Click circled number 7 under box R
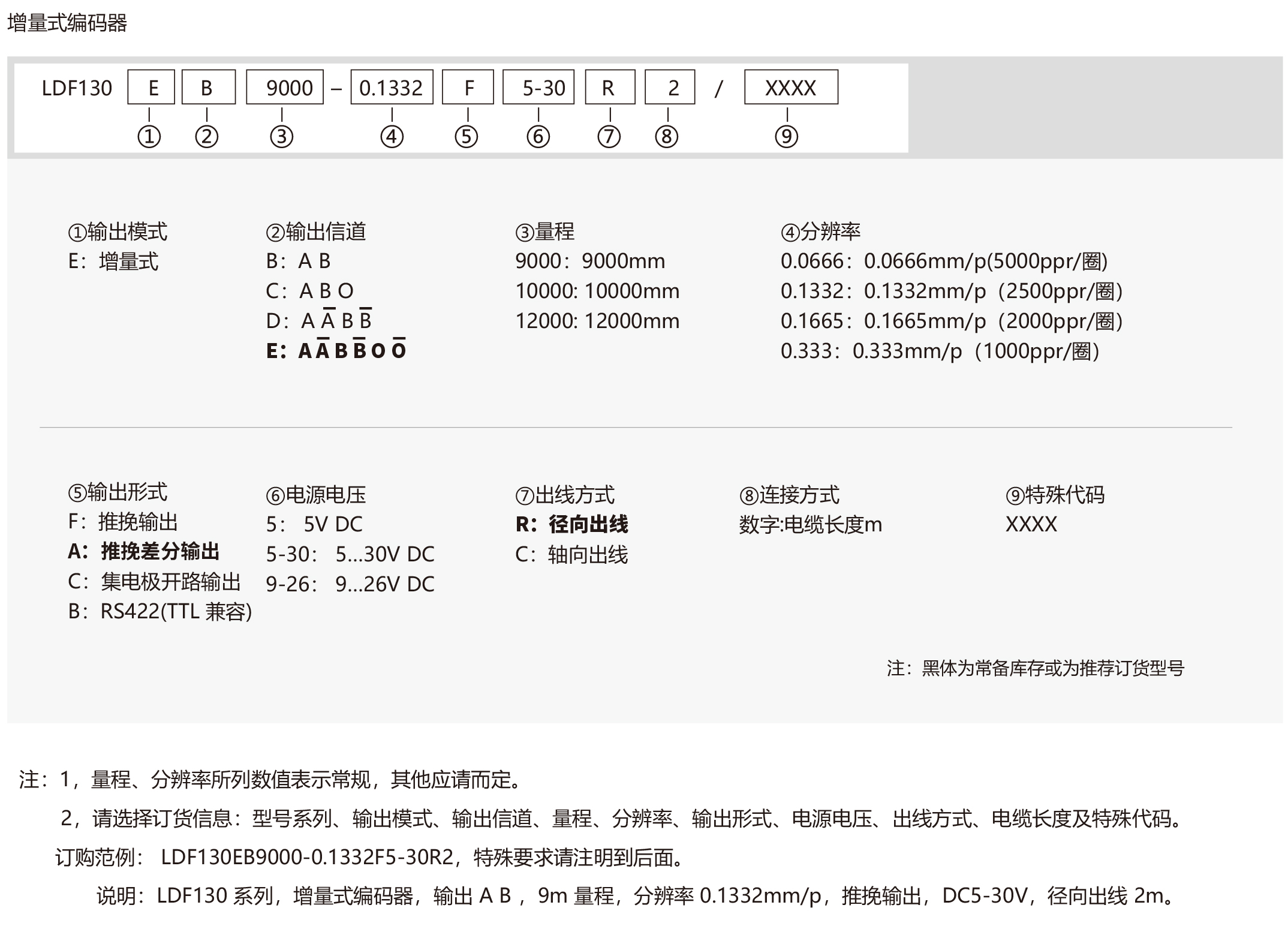 pos(609,137)
